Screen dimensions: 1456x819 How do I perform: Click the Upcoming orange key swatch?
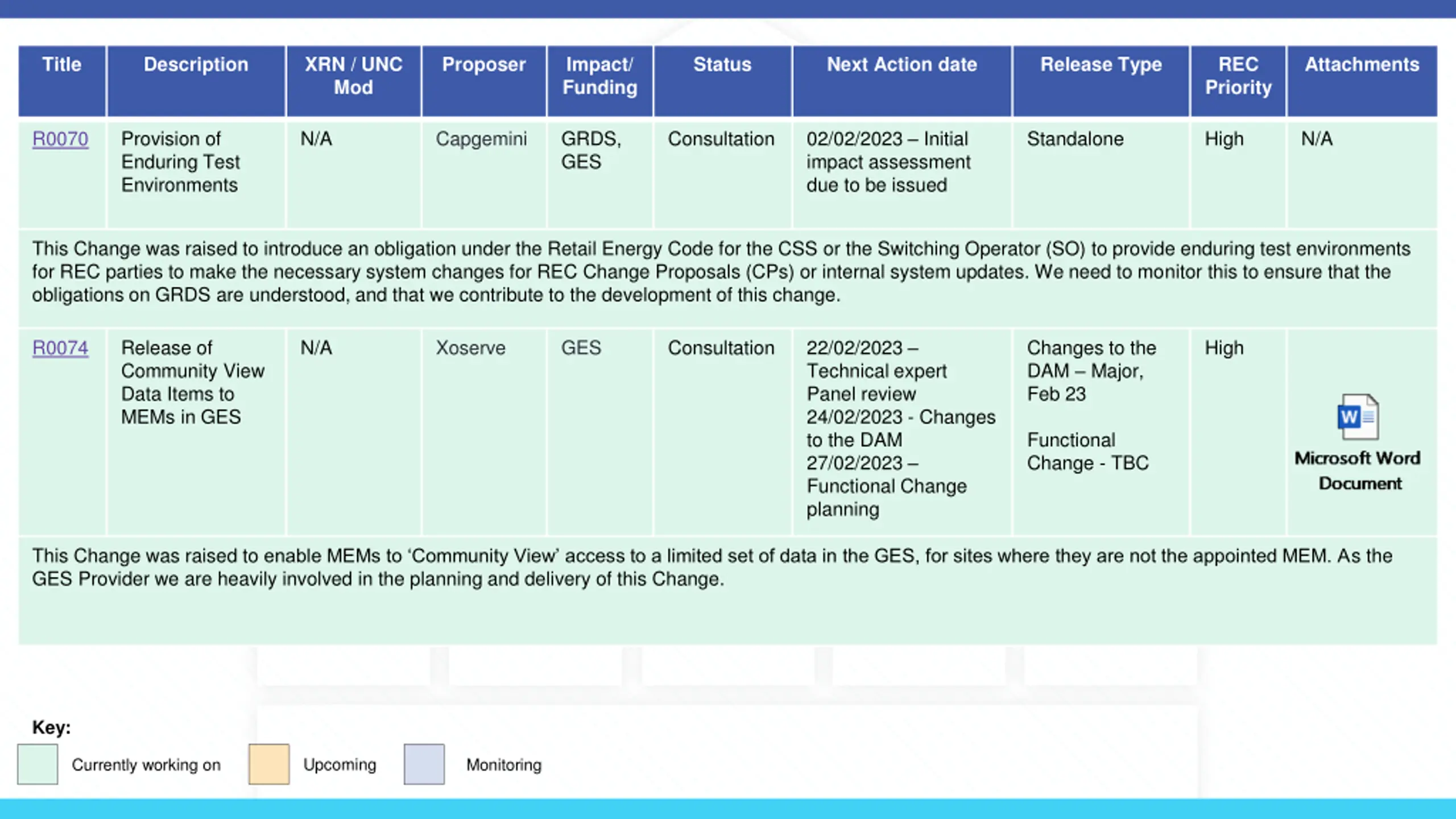(269, 764)
